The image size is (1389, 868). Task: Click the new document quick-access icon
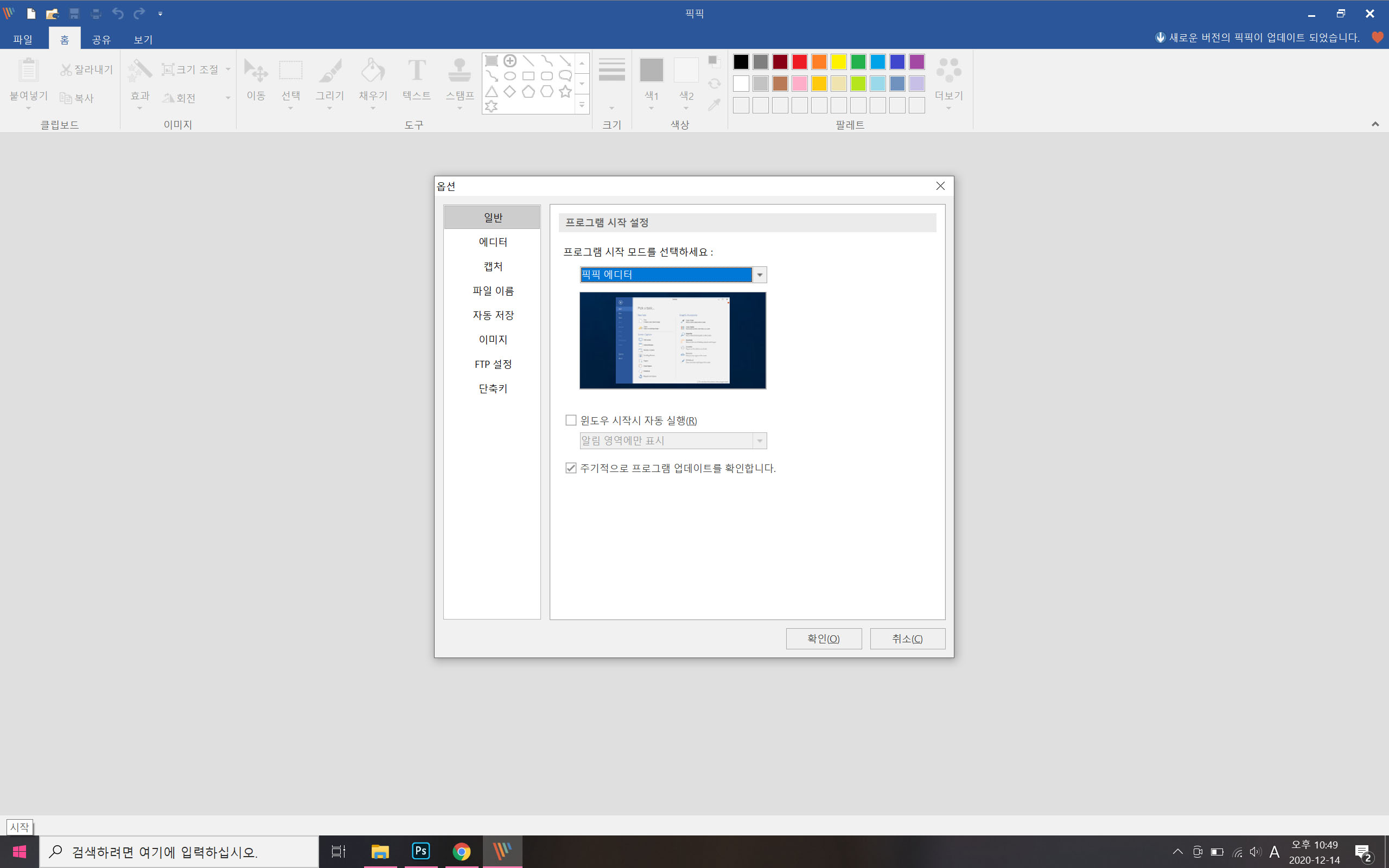[31, 13]
